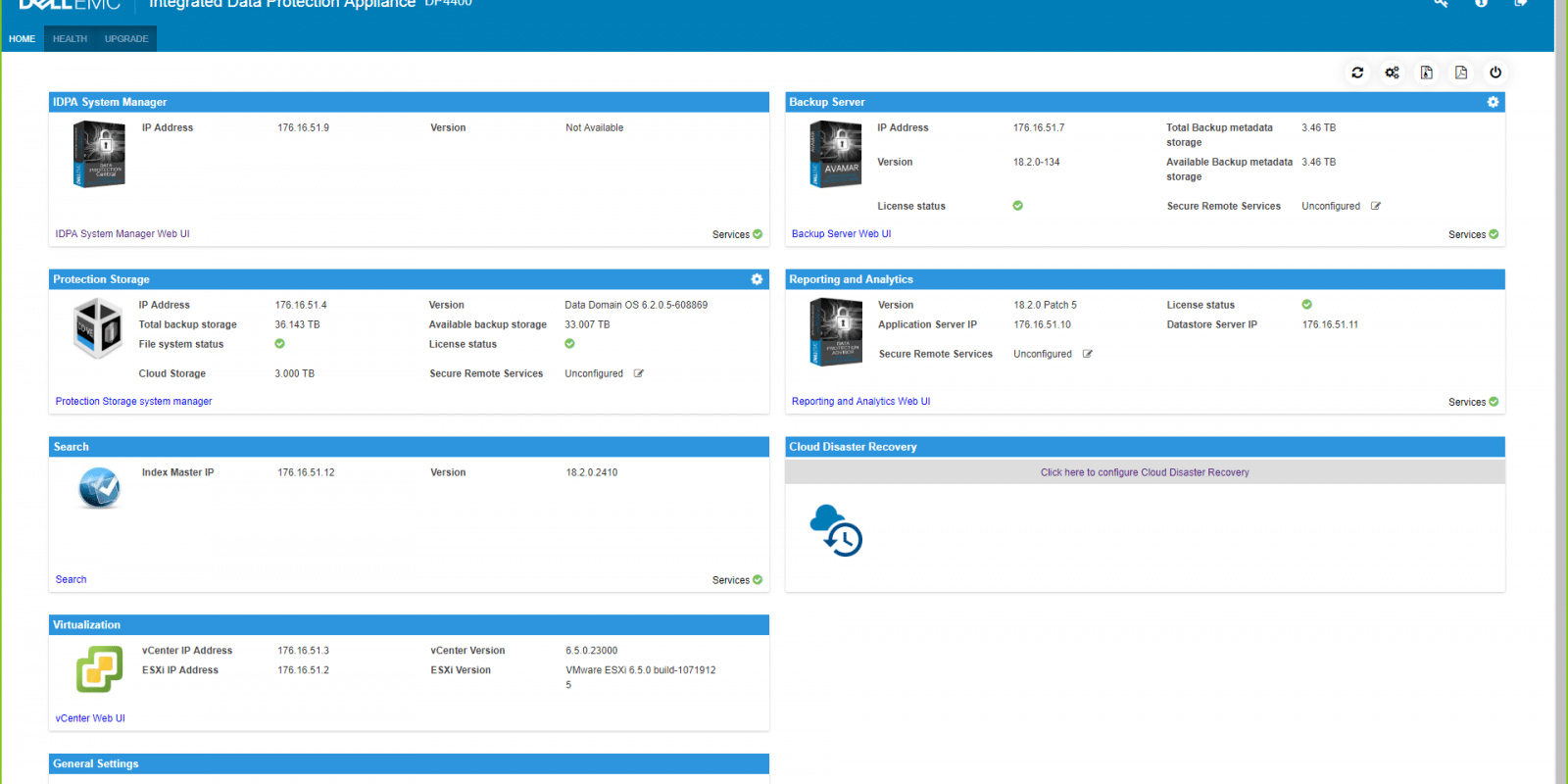
Task: Open the Search link in Search panel
Action: (x=71, y=580)
